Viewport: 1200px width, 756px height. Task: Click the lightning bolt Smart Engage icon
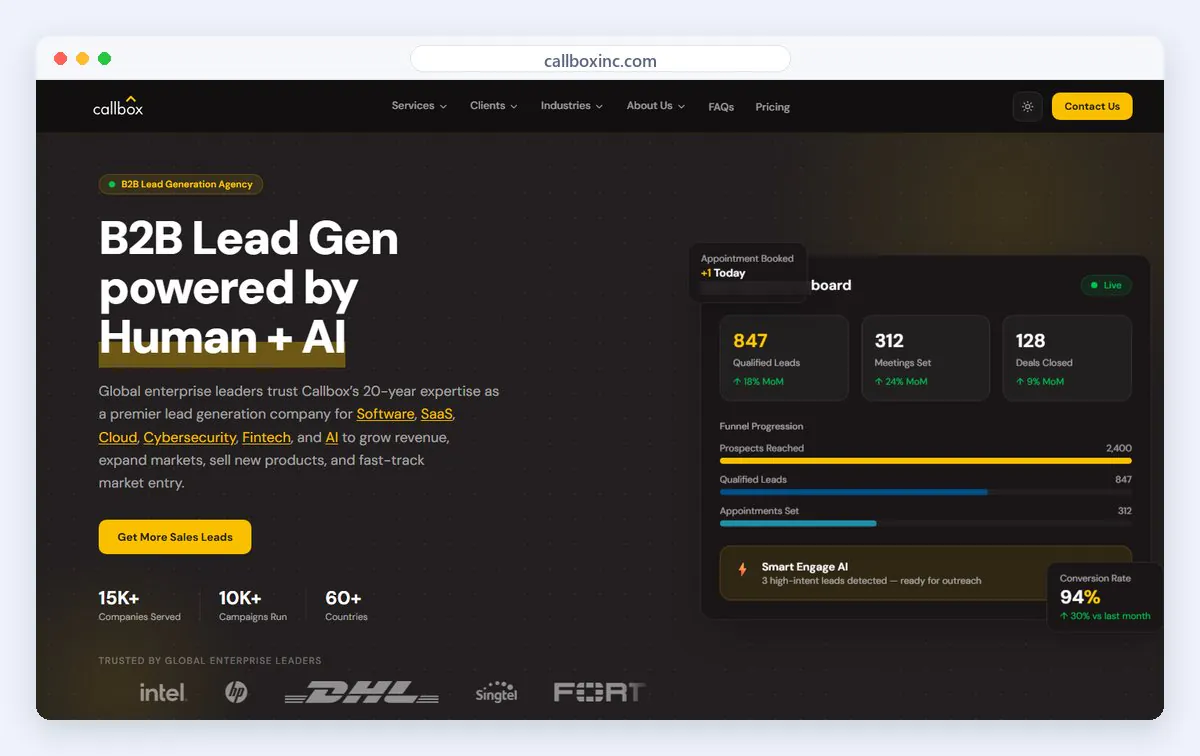pyautogui.click(x=742, y=569)
